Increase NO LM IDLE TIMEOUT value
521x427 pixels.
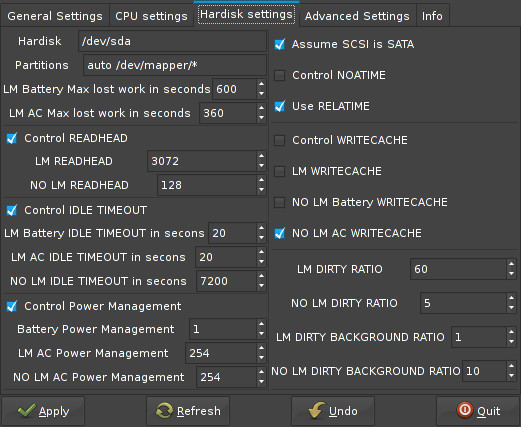[x=261, y=276]
